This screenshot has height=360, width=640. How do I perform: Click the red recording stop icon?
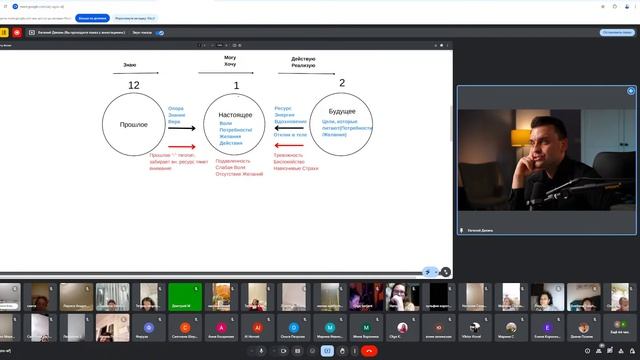click(17, 32)
